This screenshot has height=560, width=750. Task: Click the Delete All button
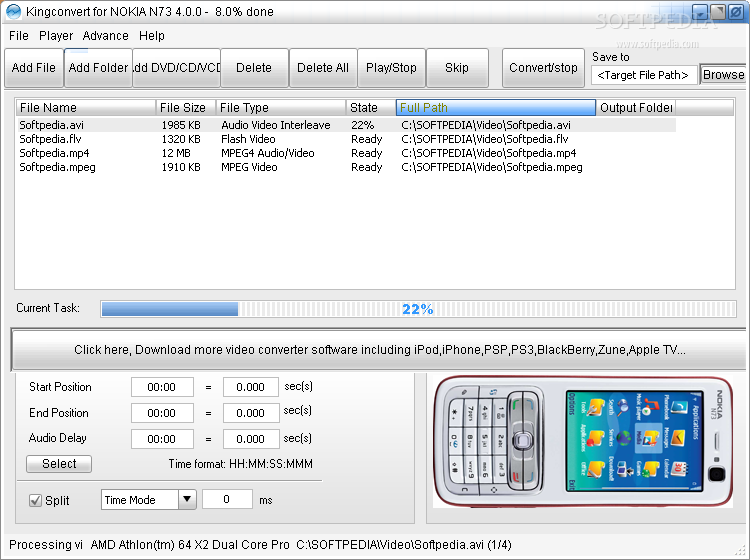(x=323, y=68)
